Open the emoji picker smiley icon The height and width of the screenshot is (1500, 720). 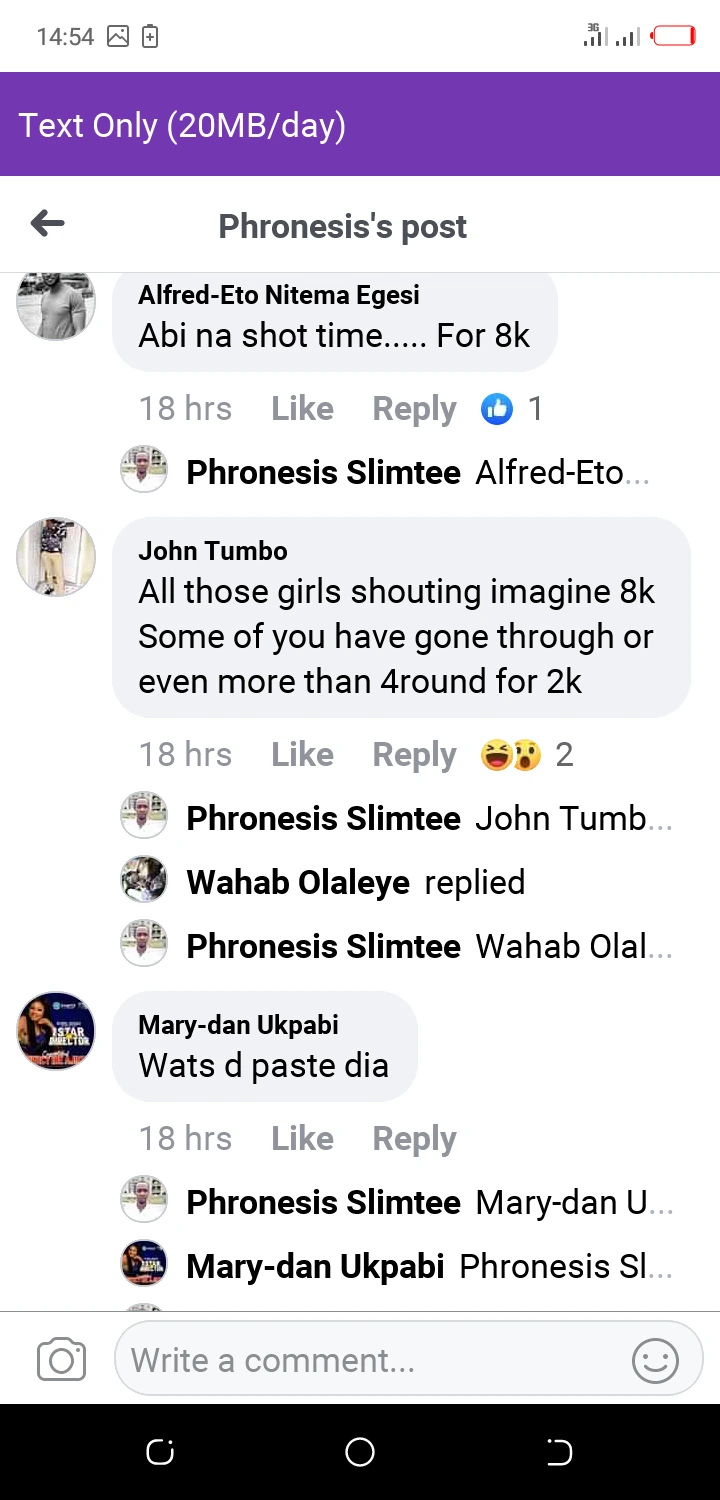coord(656,1360)
